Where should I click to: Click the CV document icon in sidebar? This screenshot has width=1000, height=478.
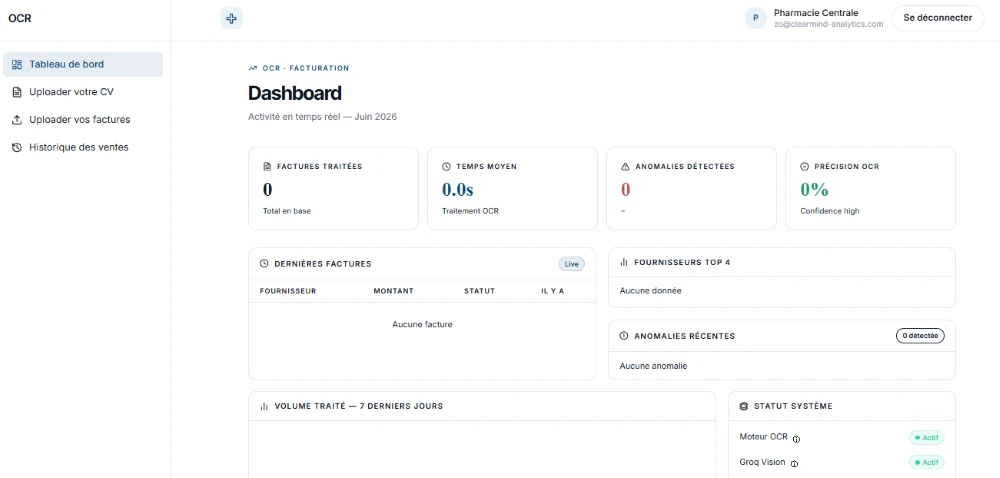coord(17,92)
